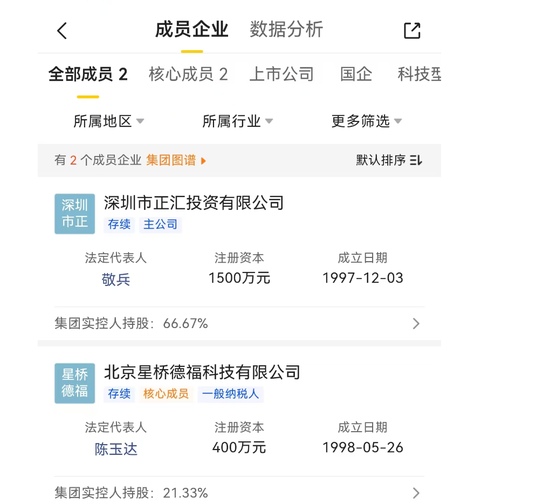Viewport: 550px width, 504px height.
Task: Expand the 21.33% shareholding row chevron
Action: tap(416, 493)
